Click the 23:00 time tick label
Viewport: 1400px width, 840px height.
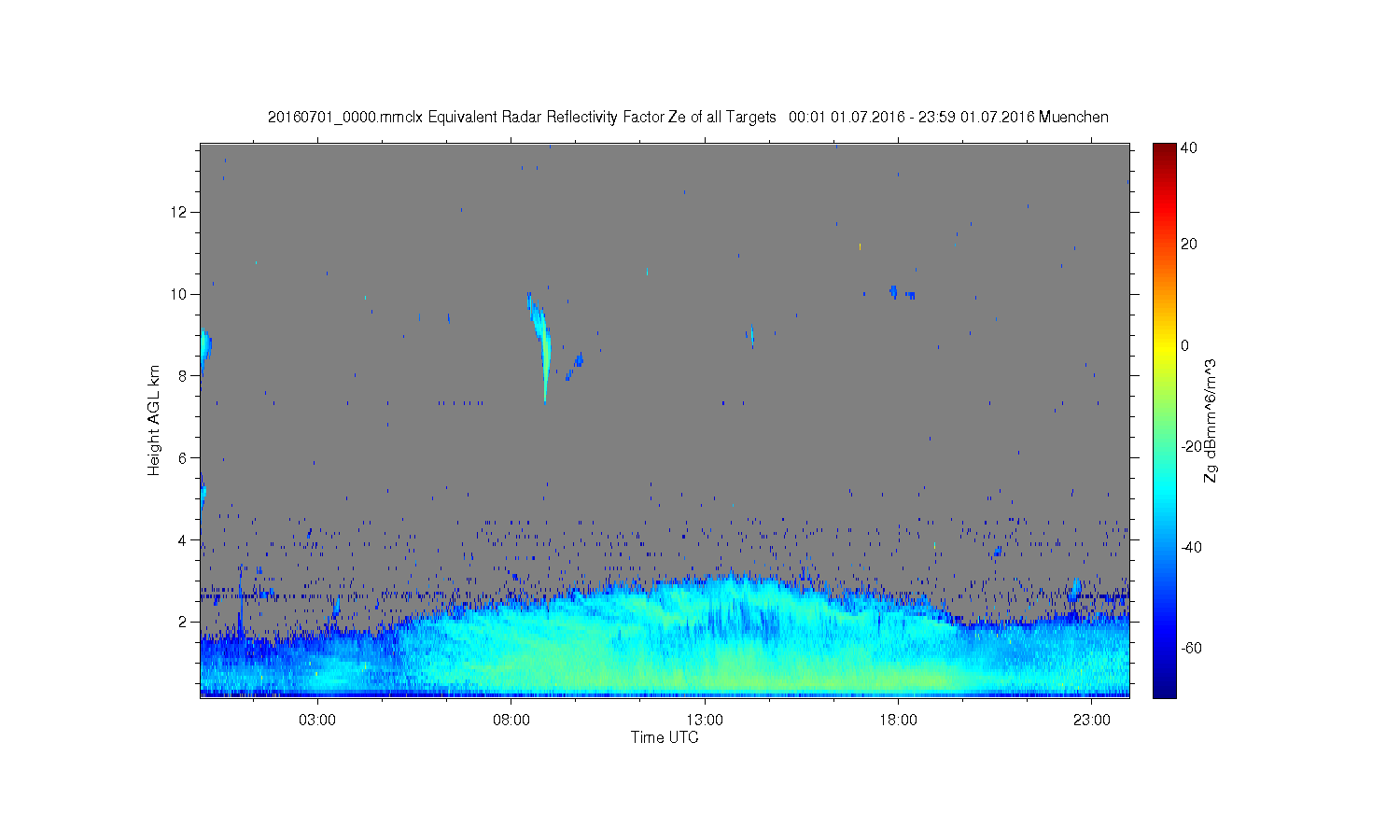click(1092, 720)
